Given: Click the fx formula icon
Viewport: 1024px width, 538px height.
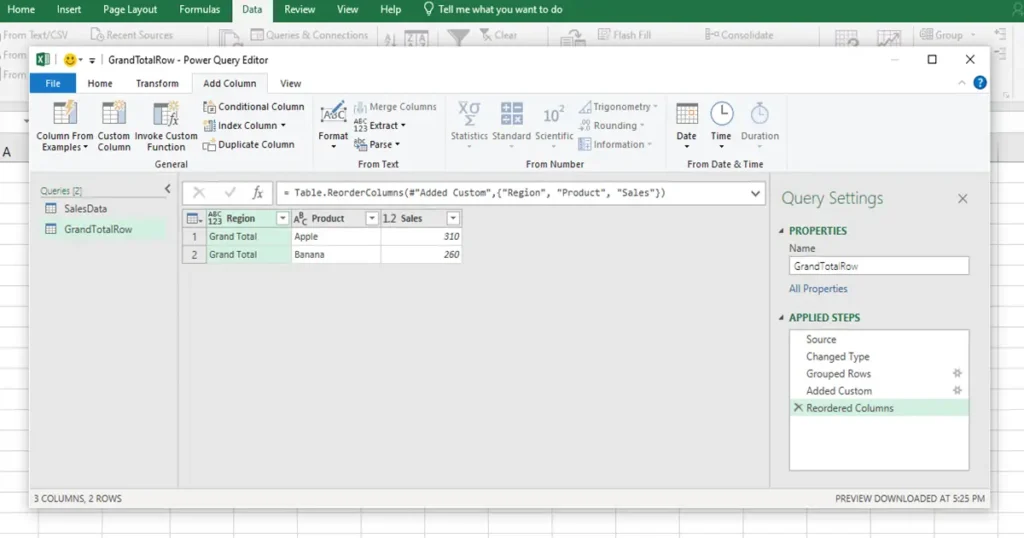Looking at the screenshot, I should tap(257, 193).
